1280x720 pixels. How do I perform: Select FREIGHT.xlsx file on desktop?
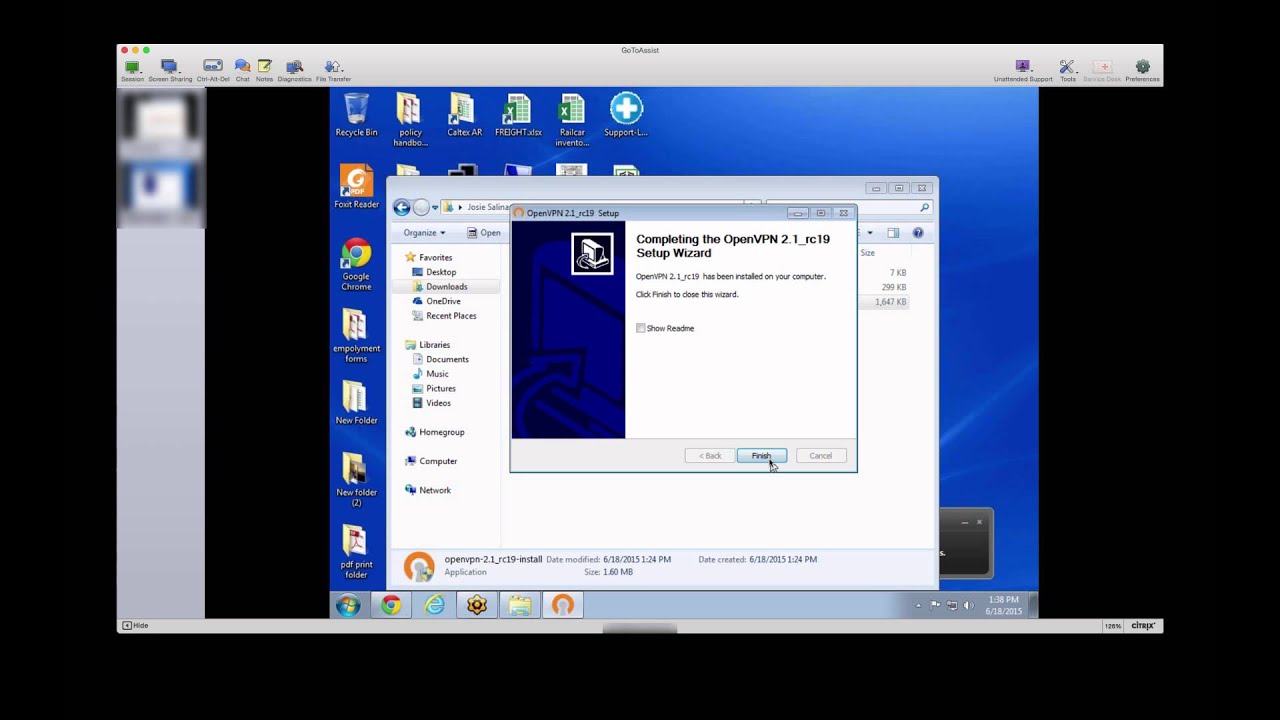coord(518,115)
